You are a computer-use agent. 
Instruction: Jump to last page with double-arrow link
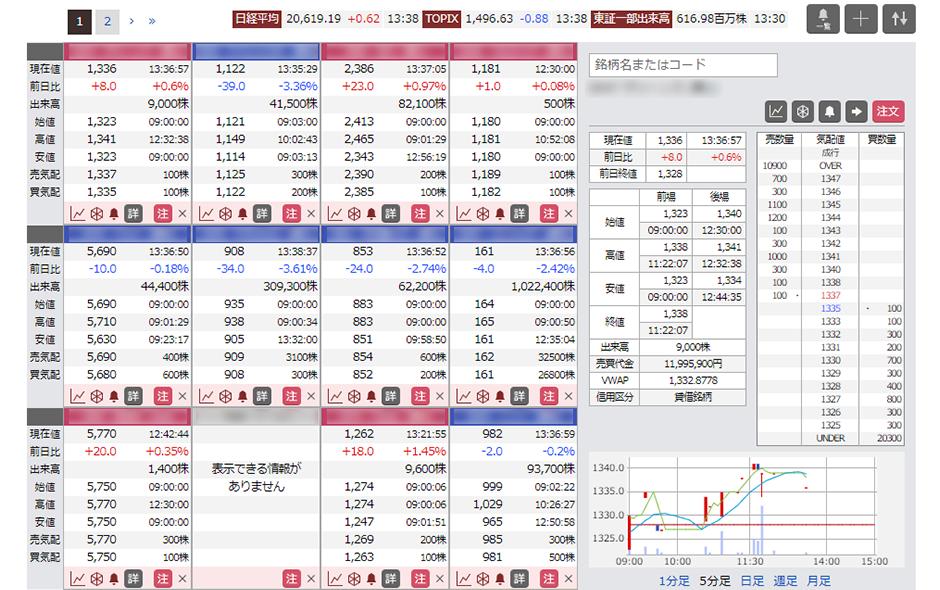pos(152,20)
